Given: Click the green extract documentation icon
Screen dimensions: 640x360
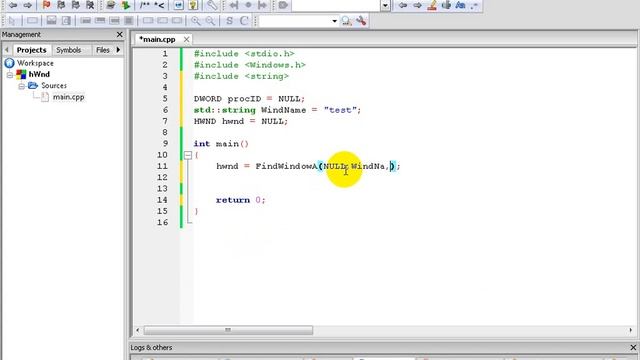Looking at the screenshot, I should (126, 5).
